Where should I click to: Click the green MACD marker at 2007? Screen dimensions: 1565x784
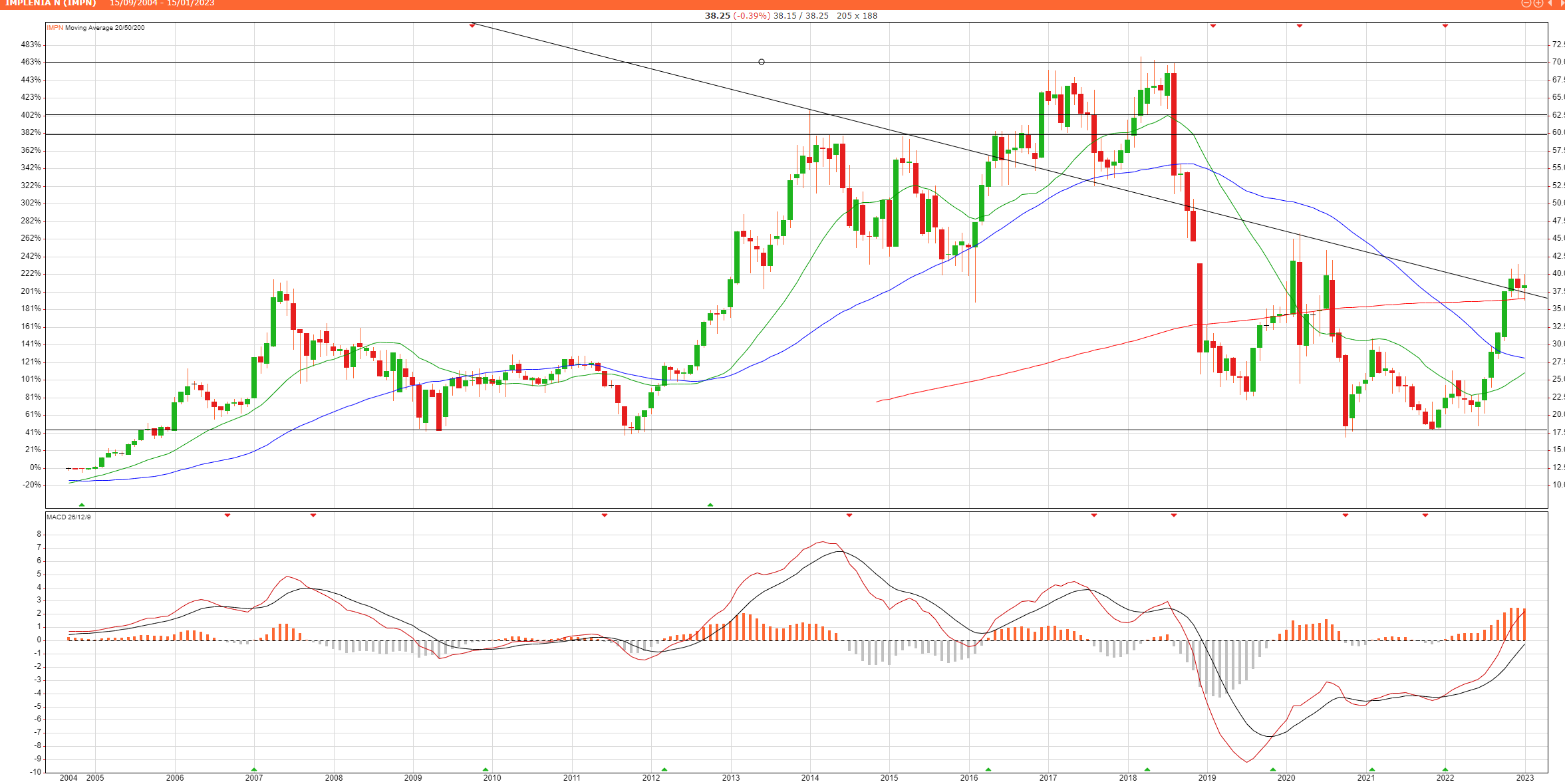pos(254,769)
